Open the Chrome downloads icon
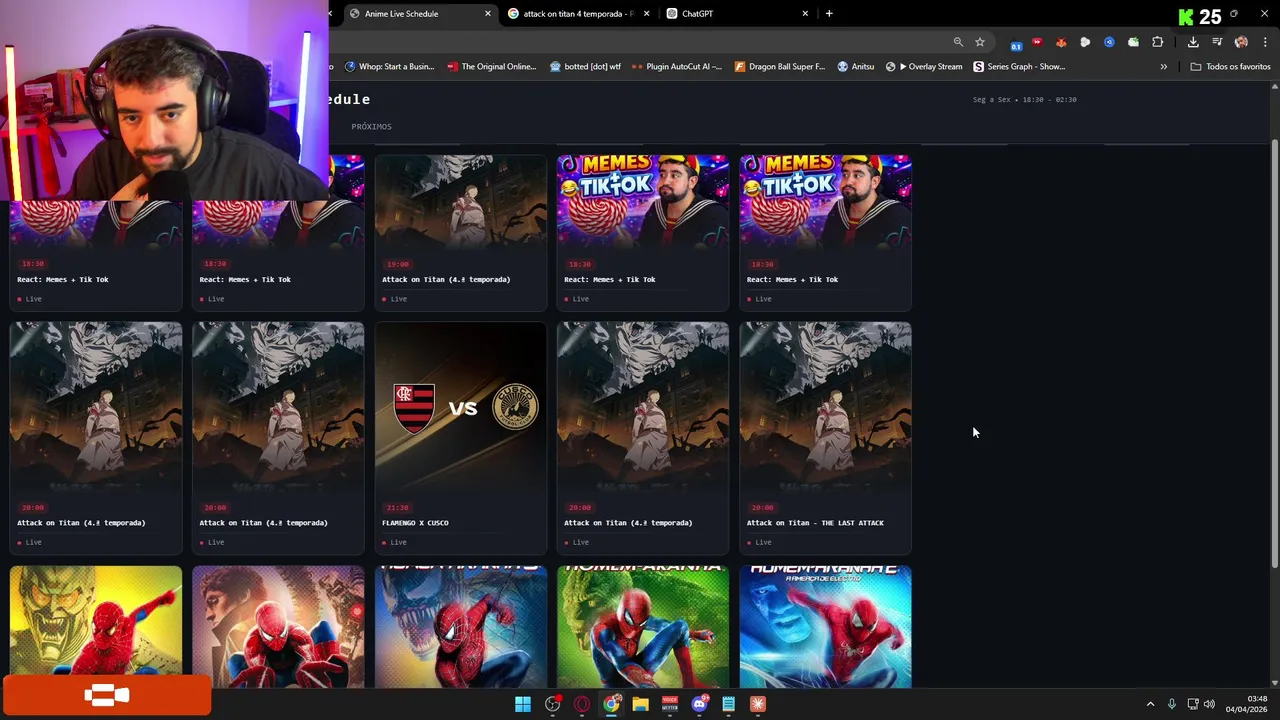 1193,42
